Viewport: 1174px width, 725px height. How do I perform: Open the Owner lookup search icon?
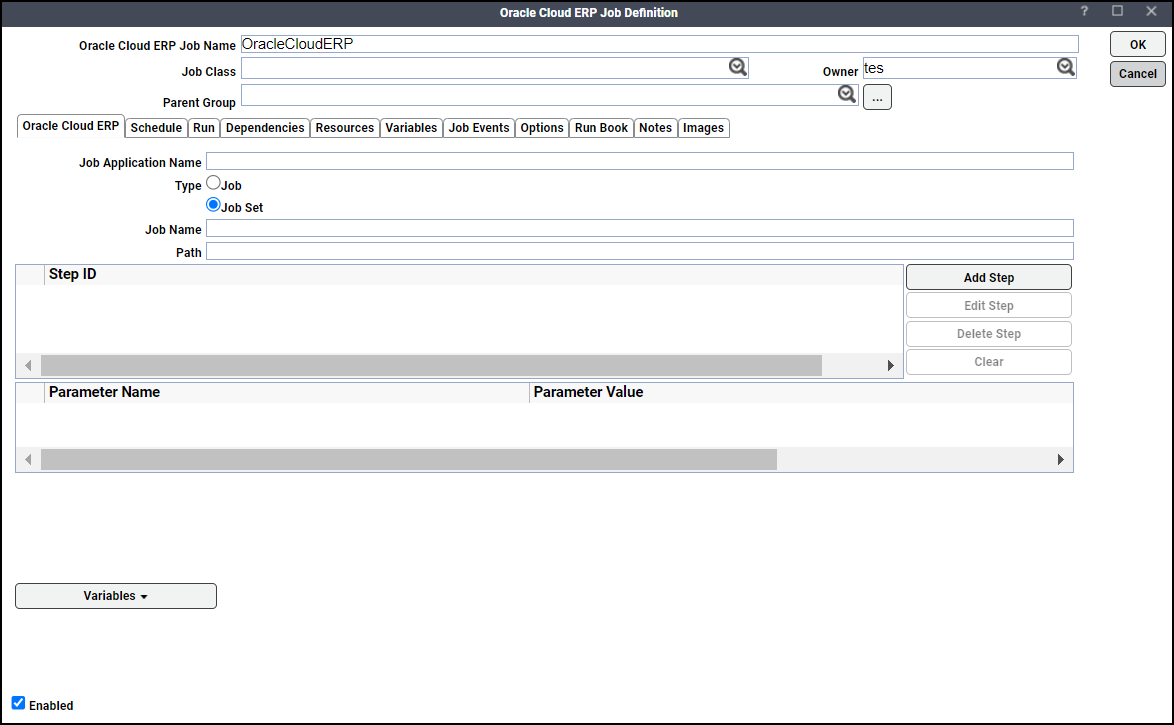pos(1065,67)
